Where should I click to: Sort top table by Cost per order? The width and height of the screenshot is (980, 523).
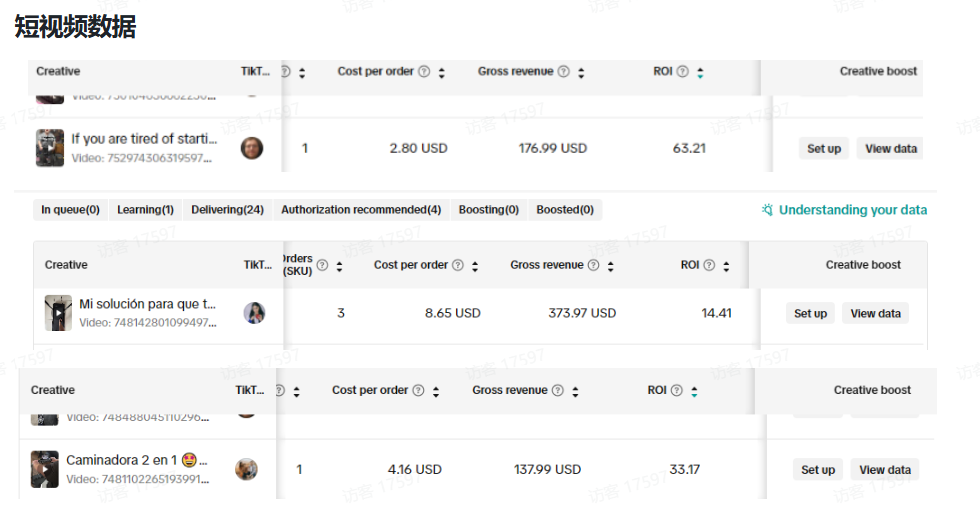click(442, 72)
